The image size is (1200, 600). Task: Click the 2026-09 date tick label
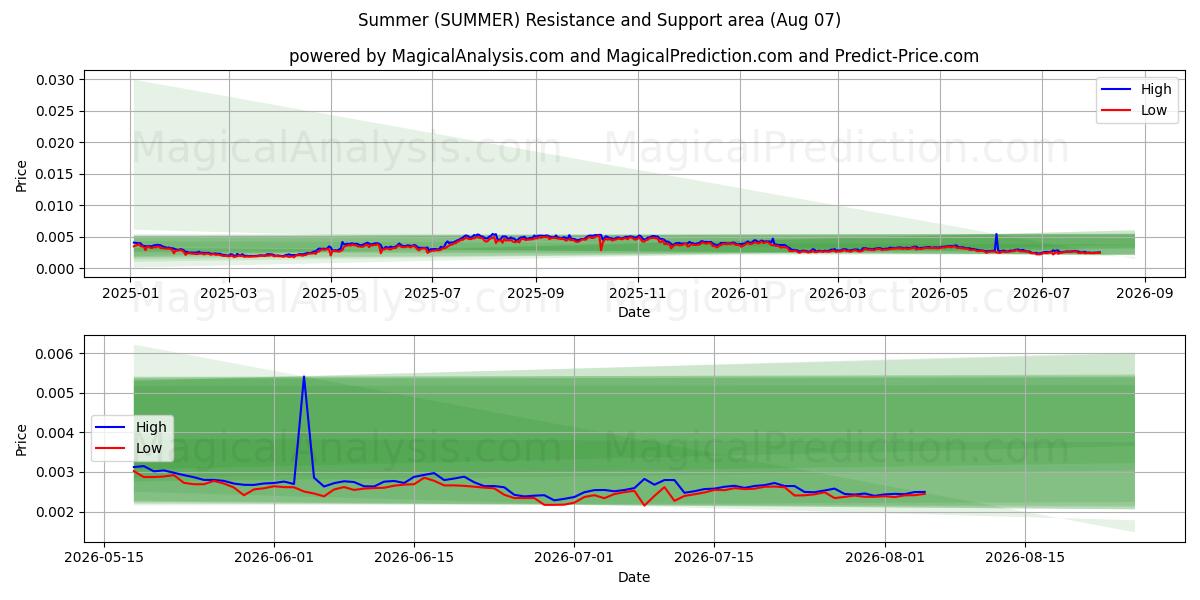point(1144,294)
